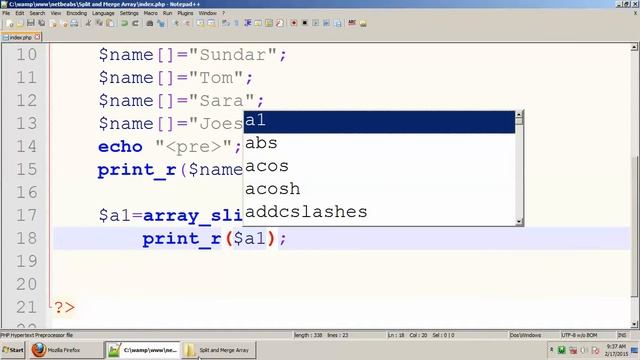Image resolution: width=640 pixels, height=360 pixels.
Task: Open Find with the binoculars icon
Action: pyautogui.click(x=150, y=23)
